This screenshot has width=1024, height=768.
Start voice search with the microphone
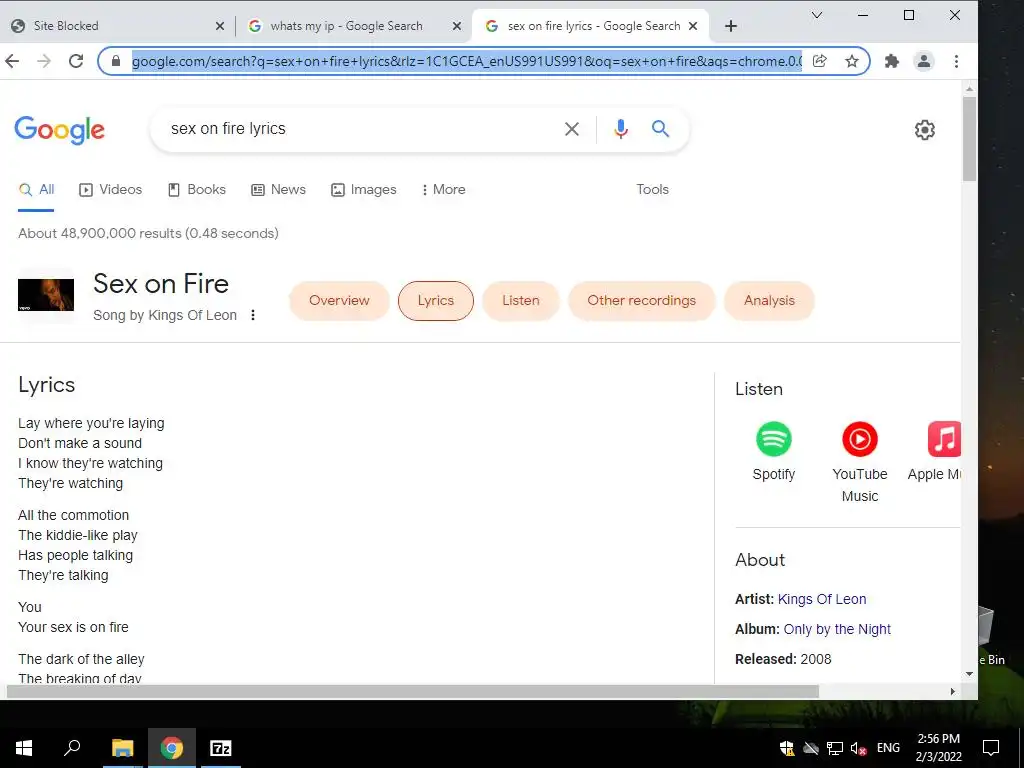(620, 129)
